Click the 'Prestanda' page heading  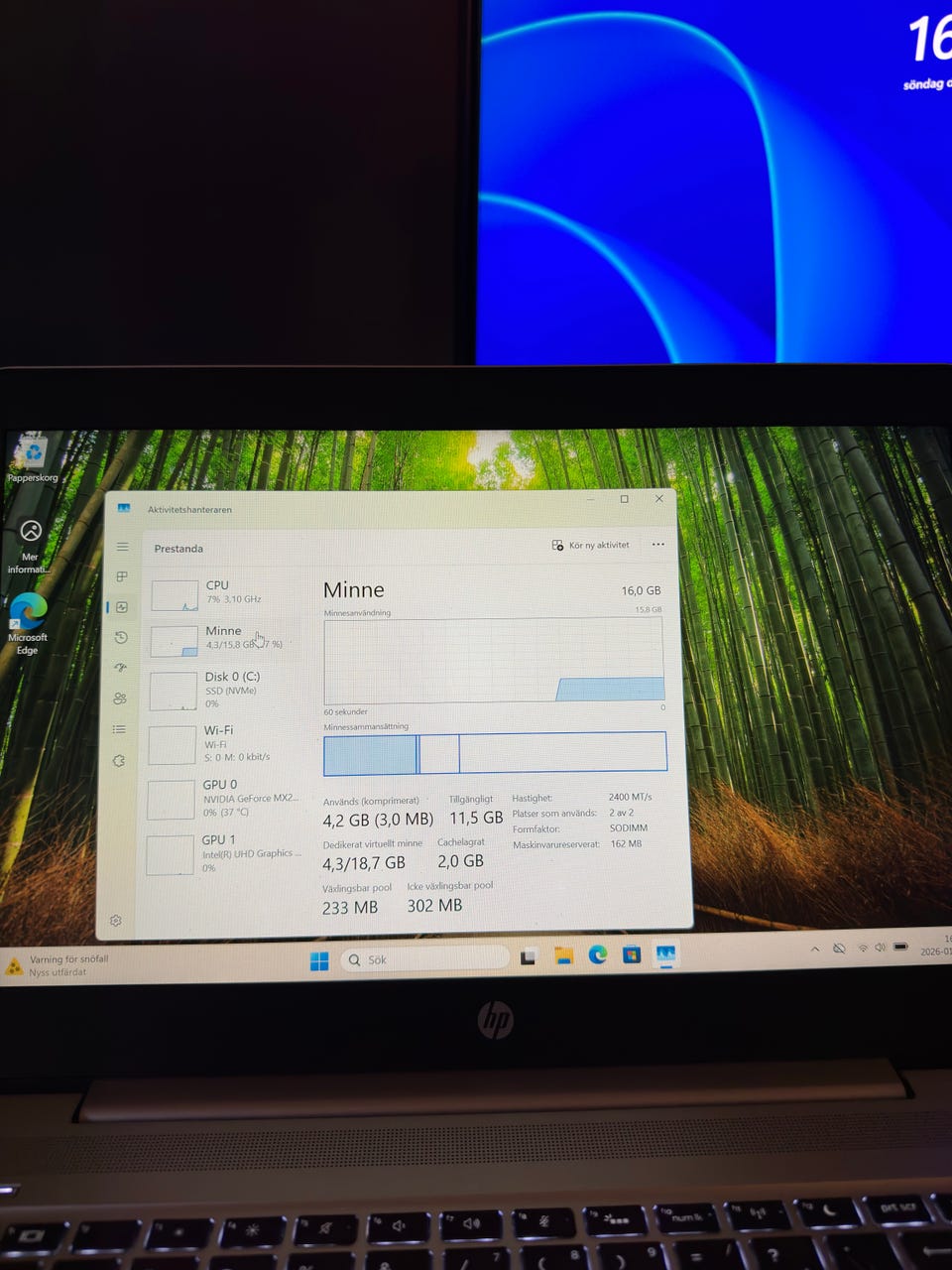click(x=178, y=549)
